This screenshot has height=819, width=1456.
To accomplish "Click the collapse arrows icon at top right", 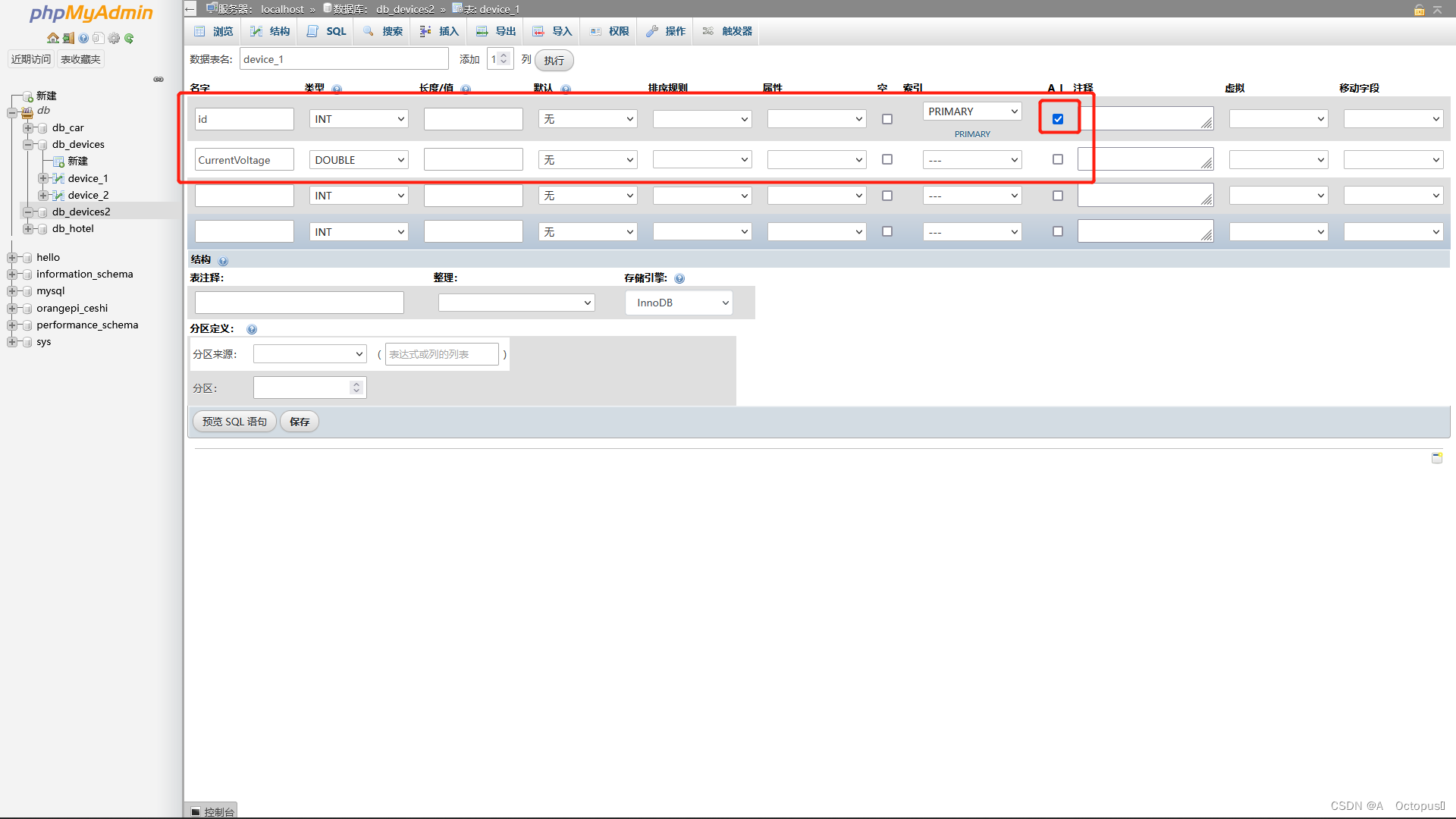I will [x=1437, y=10].
